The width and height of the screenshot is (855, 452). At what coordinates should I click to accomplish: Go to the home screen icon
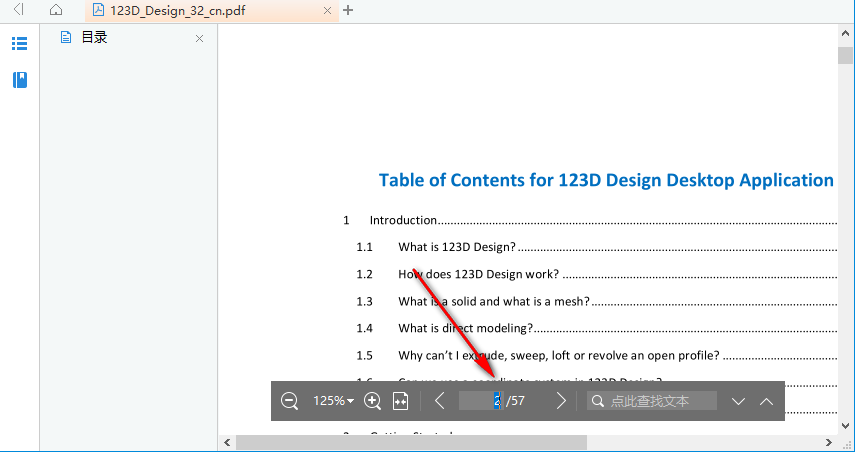56,10
